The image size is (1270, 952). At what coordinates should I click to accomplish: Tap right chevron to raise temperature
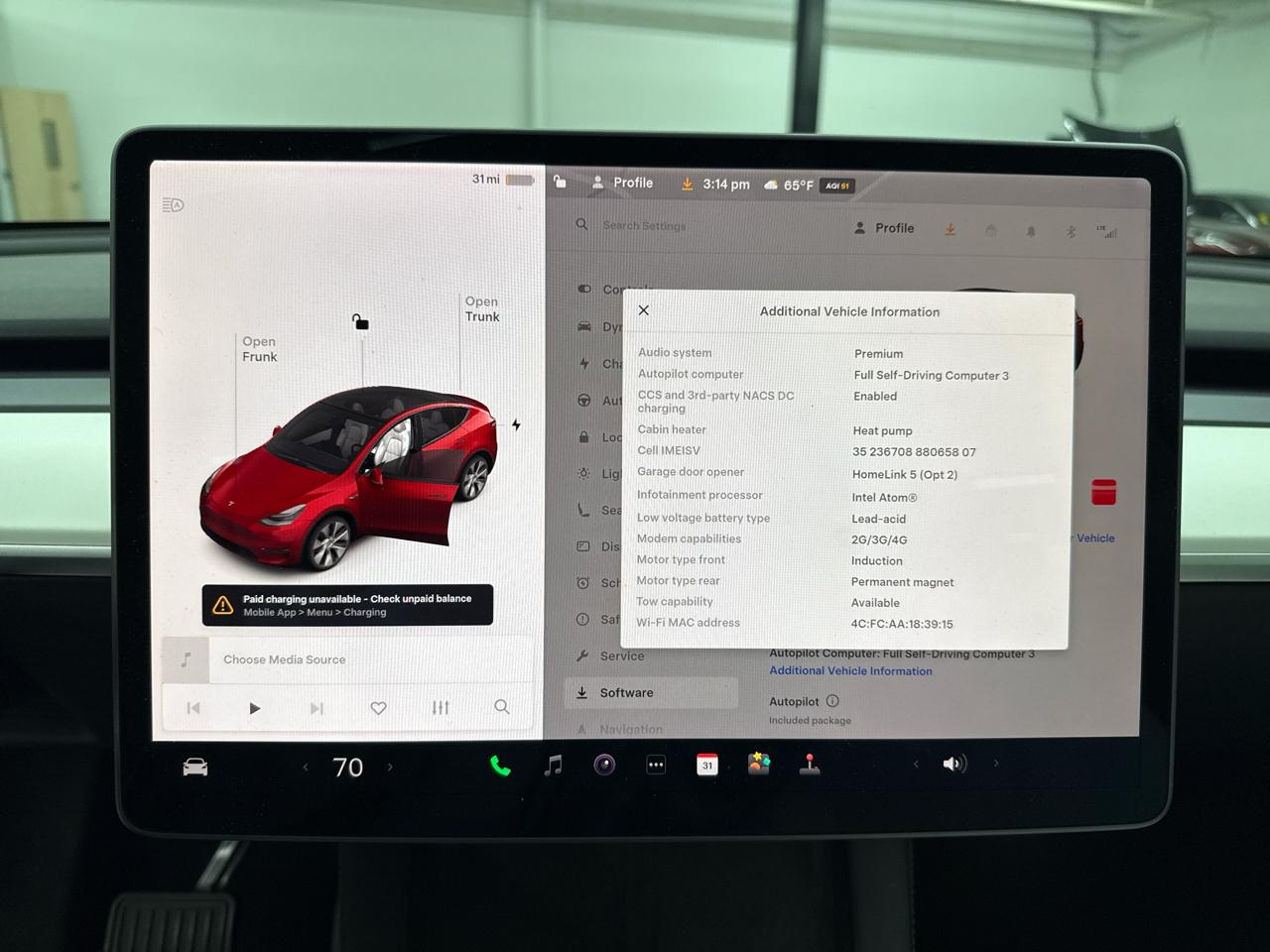pyautogui.click(x=390, y=767)
